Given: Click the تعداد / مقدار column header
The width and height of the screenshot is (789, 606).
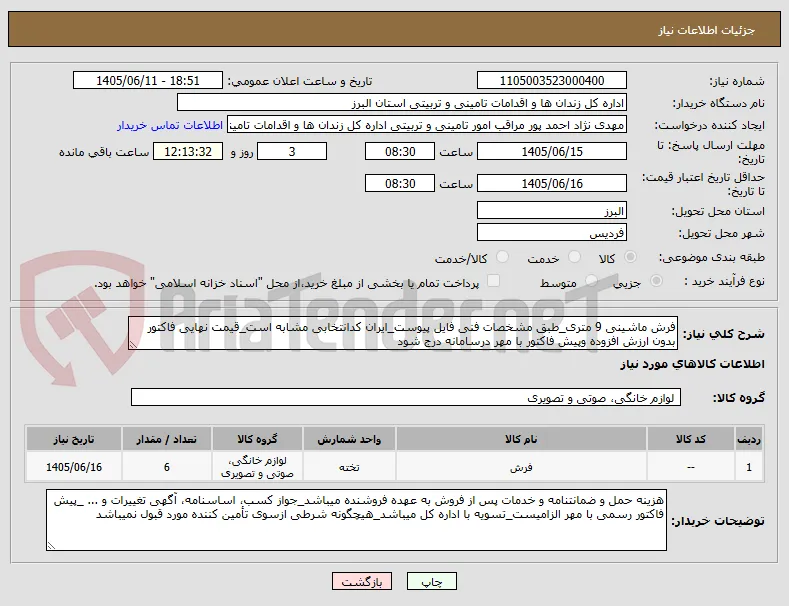Looking at the screenshot, I should (x=167, y=439).
